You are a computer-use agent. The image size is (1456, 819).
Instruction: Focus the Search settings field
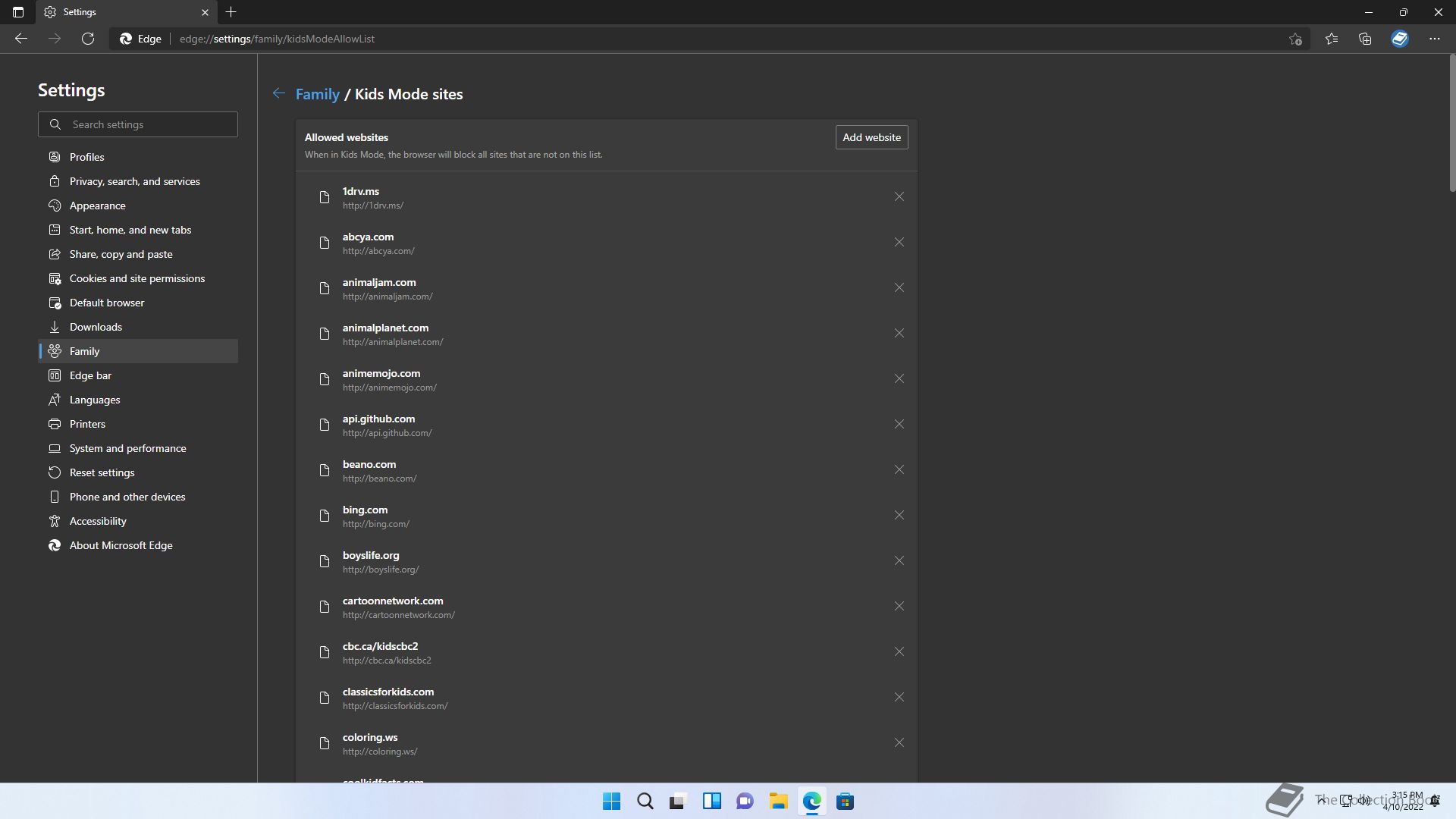[138, 124]
